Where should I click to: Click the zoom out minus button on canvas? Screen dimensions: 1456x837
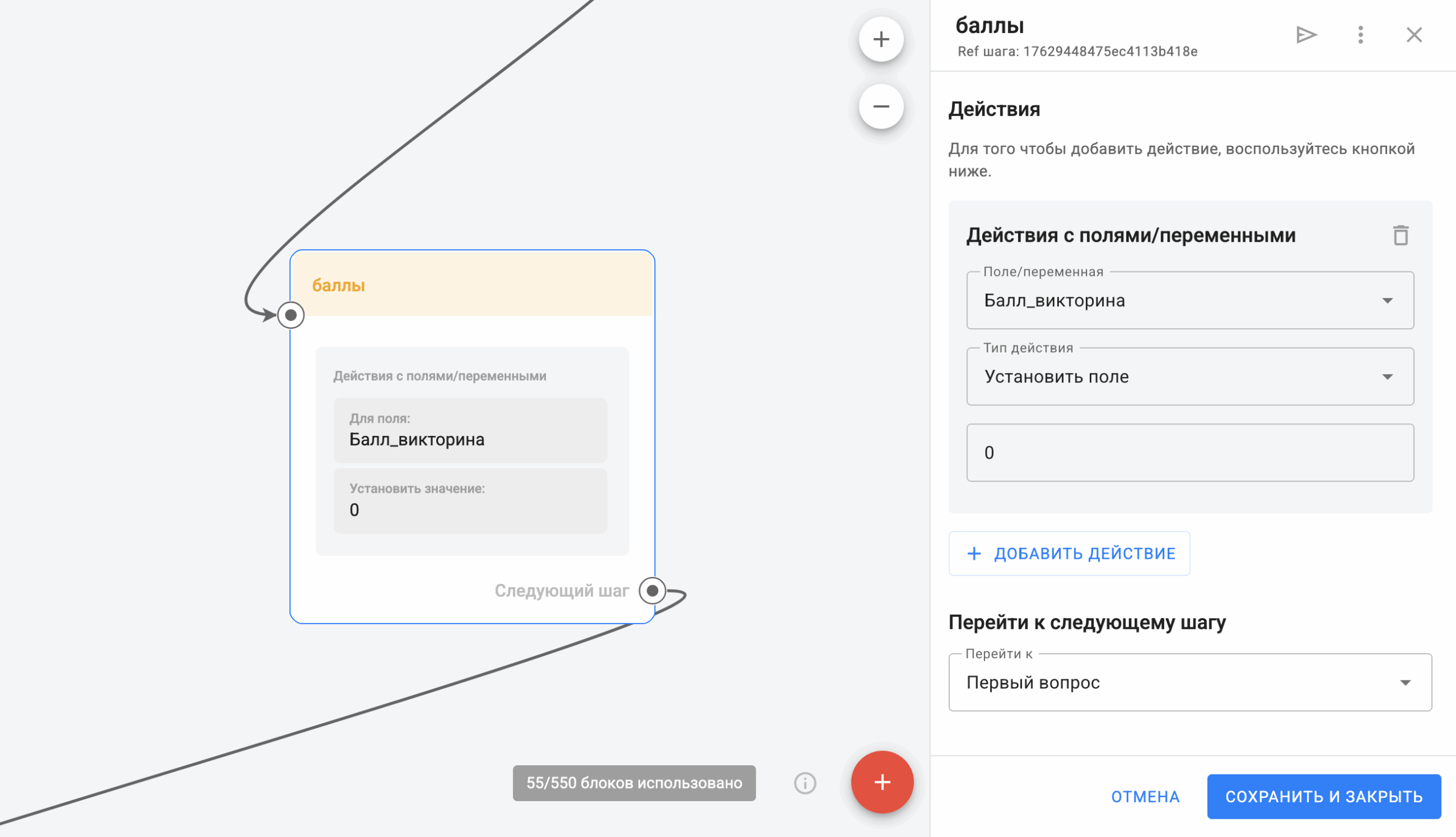pos(881,106)
